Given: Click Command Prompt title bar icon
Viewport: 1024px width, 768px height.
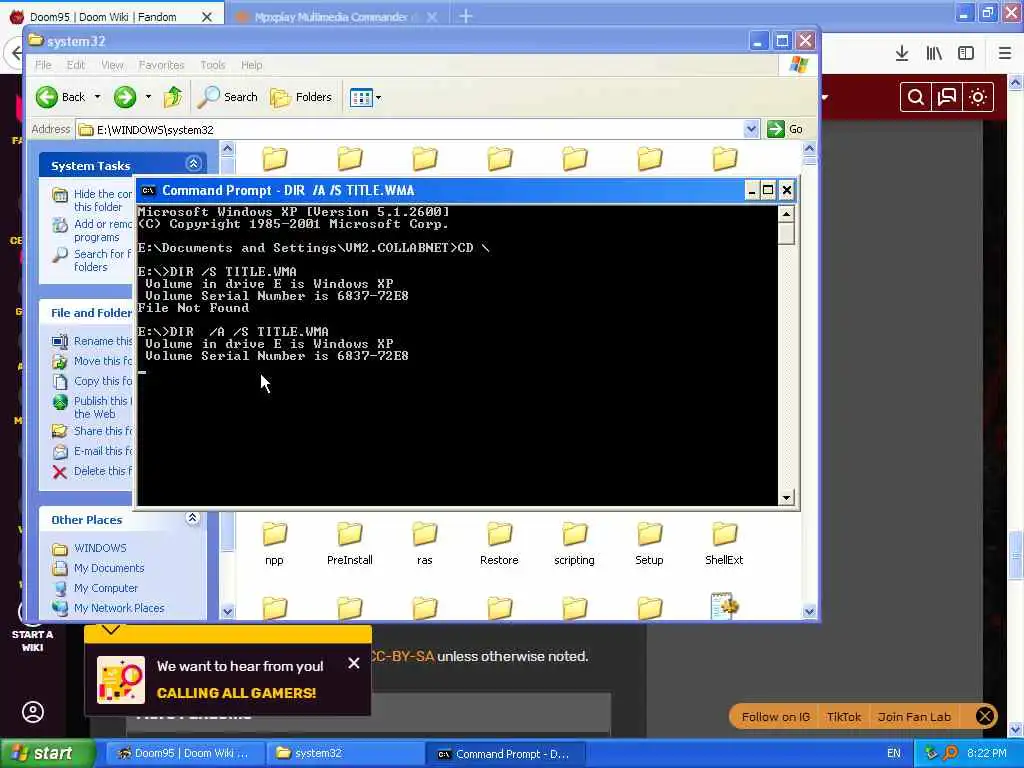Looking at the screenshot, I should point(148,191).
